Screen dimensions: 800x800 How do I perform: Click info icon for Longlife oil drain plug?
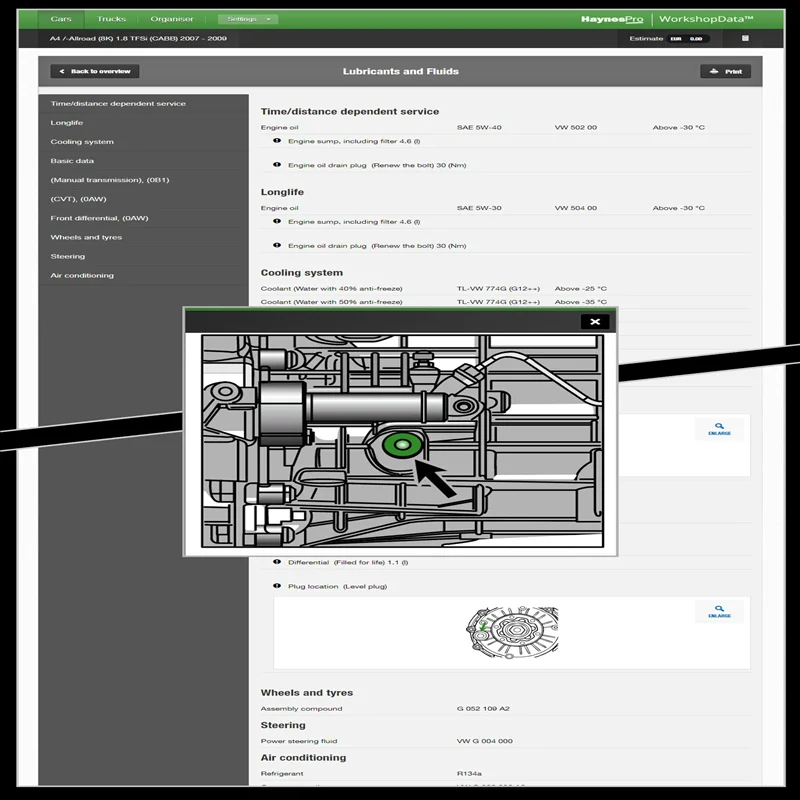(x=277, y=245)
